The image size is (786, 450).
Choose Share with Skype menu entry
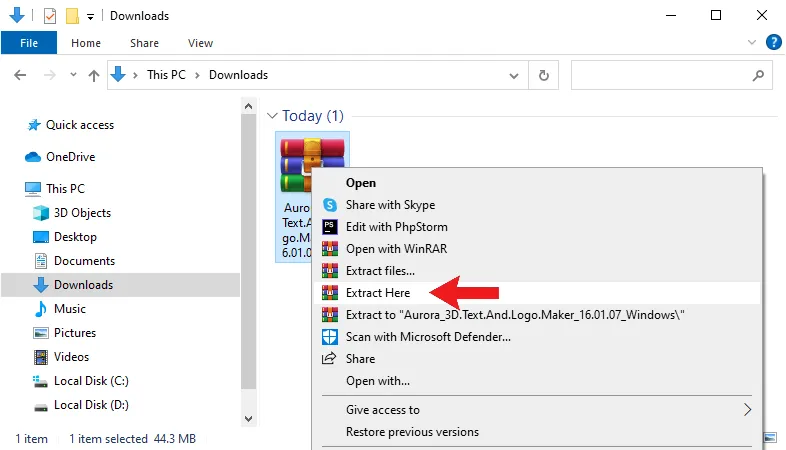[x=537, y=205]
